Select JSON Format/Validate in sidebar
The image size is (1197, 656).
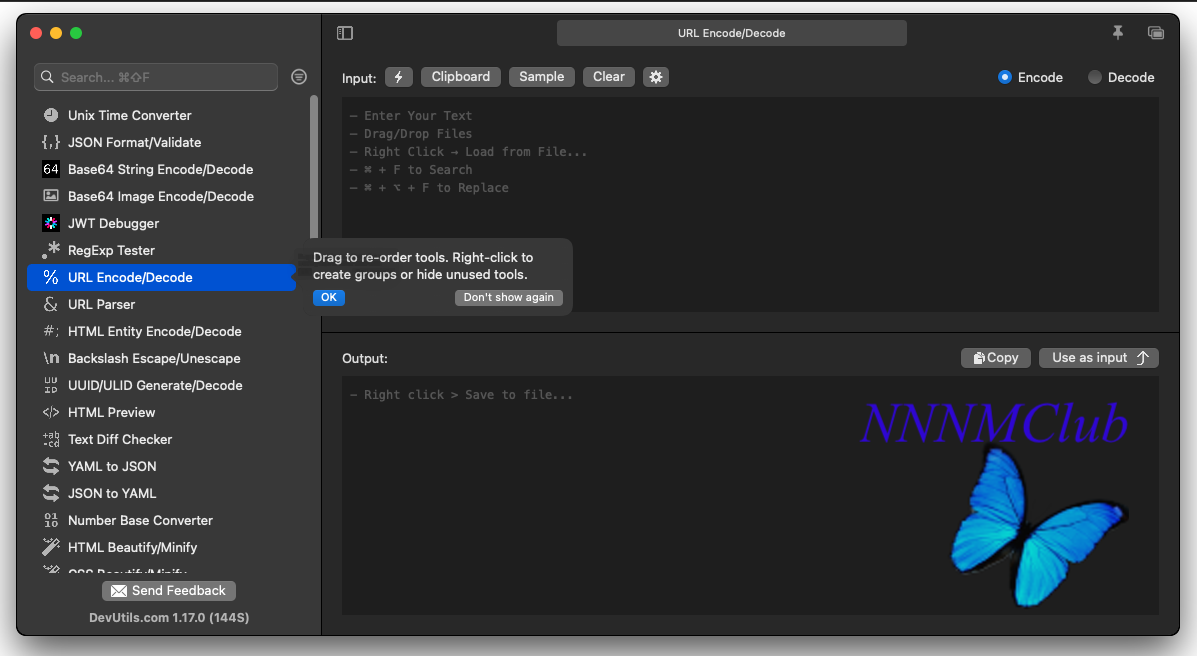click(134, 142)
